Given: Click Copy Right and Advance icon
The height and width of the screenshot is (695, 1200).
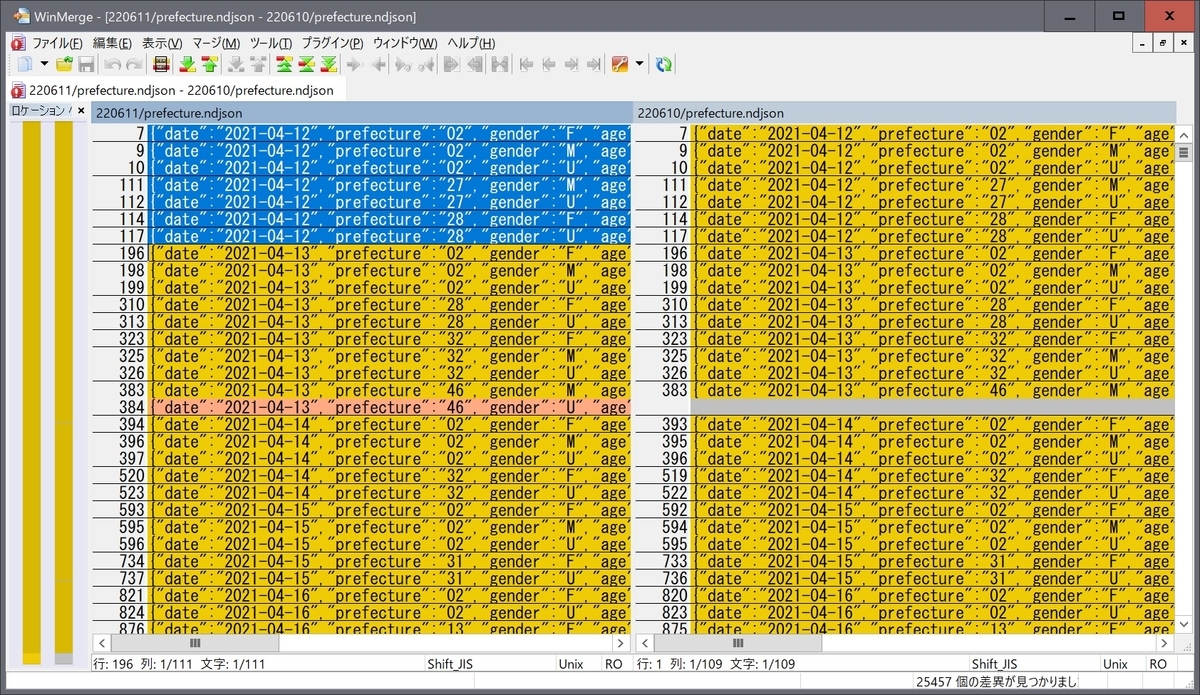Looking at the screenshot, I should (x=404, y=64).
